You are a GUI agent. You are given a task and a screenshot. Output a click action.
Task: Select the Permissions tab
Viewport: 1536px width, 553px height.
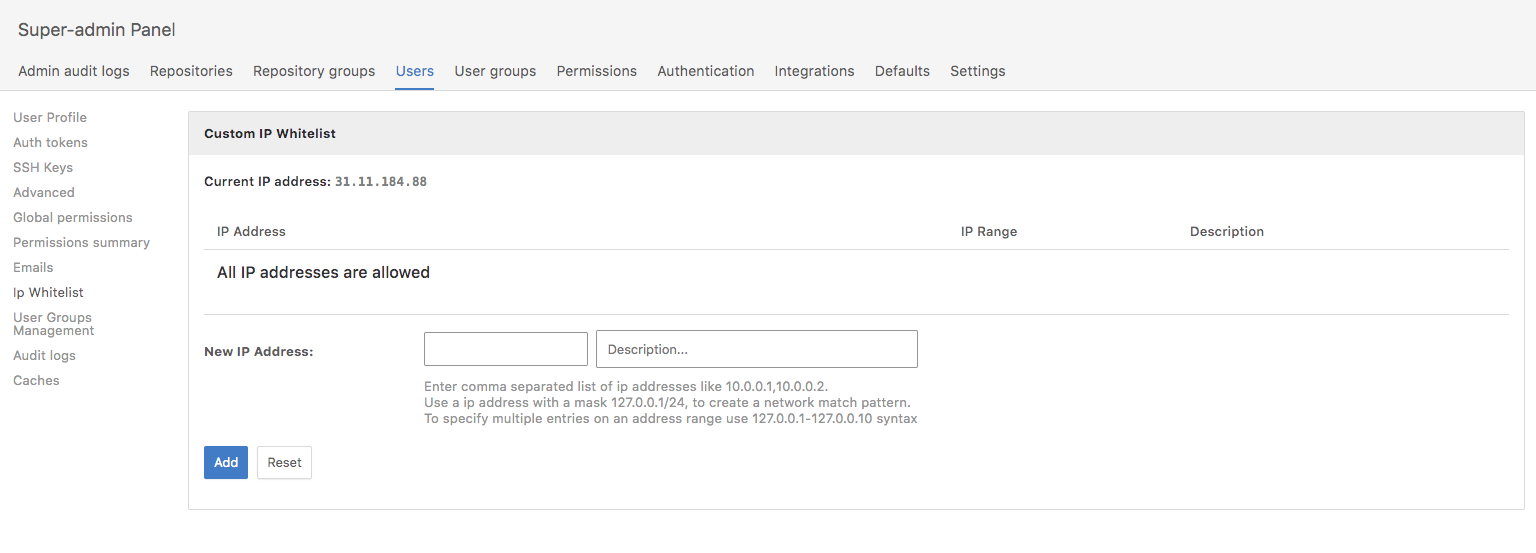[596, 71]
